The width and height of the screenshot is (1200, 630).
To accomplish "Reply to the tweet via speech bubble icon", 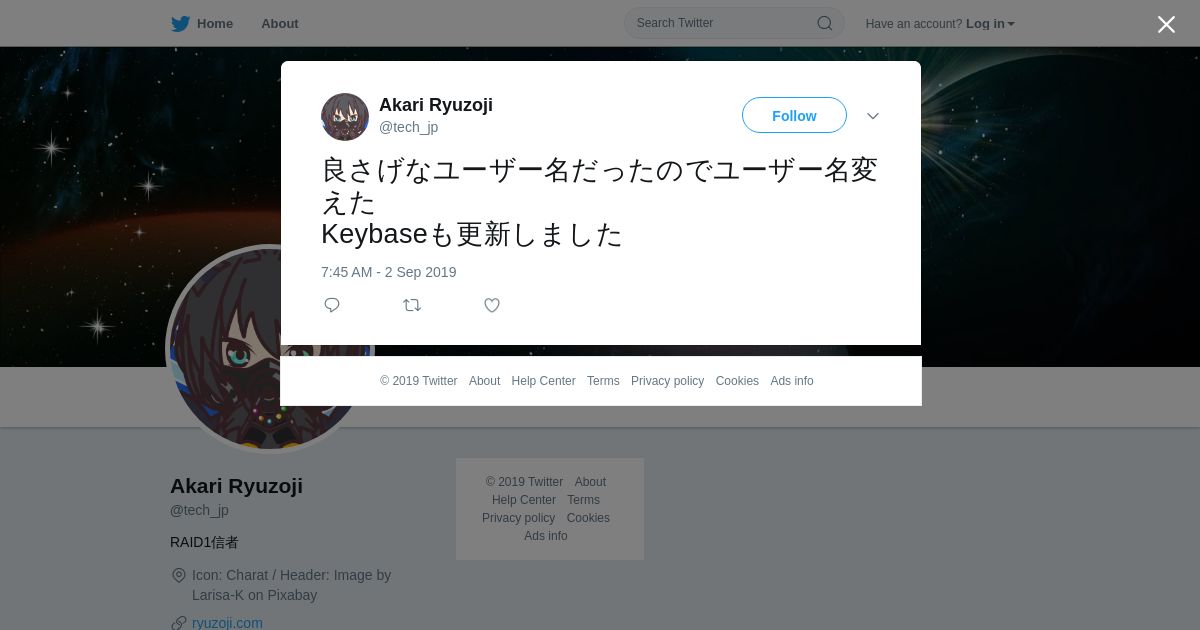I will click(332, 305).
